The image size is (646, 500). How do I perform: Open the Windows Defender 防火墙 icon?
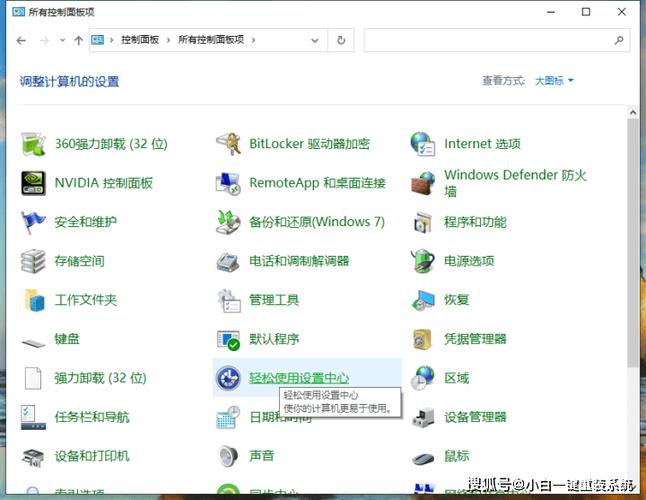[x=423, y=183]
